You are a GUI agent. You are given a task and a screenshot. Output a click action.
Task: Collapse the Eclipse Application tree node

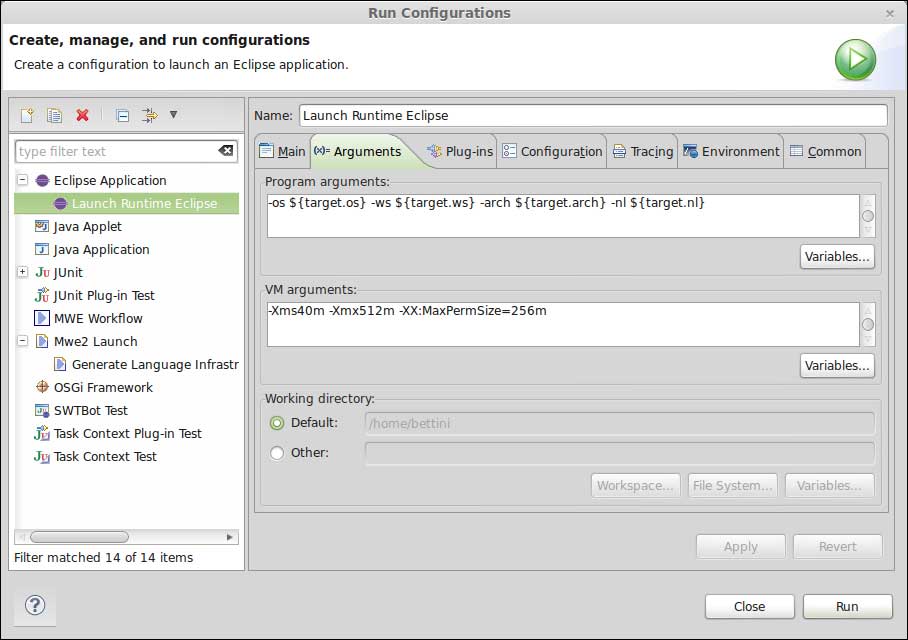(23, 180)
